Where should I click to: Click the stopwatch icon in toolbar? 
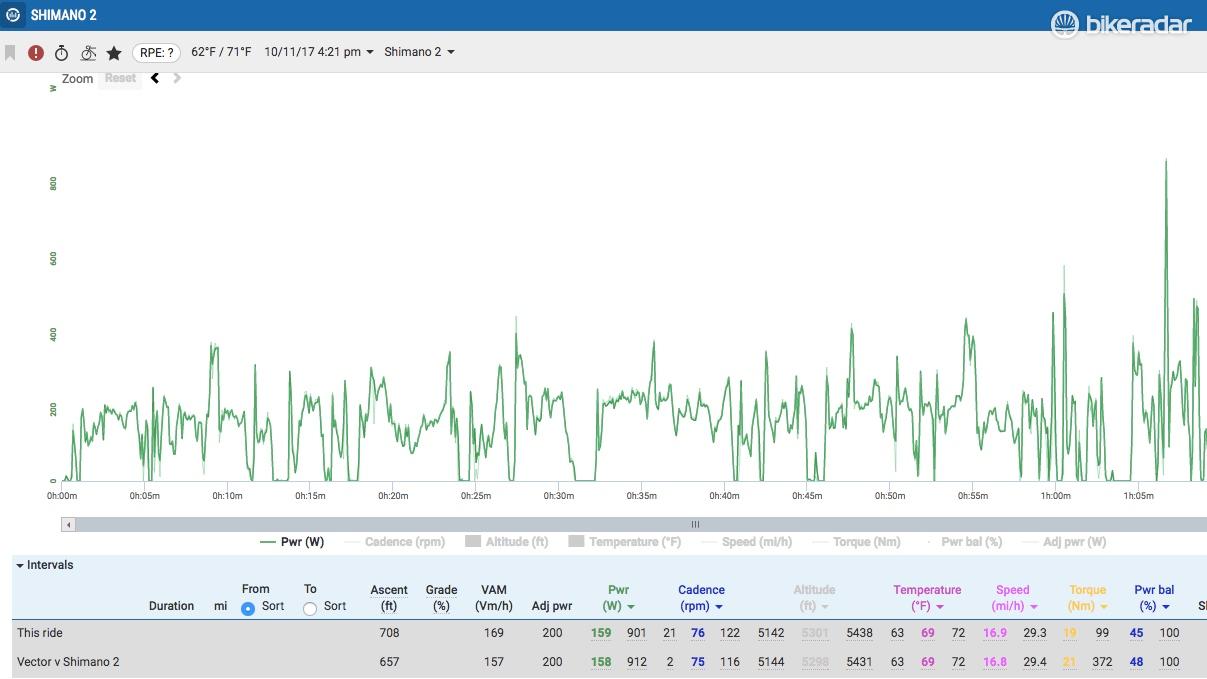[x=62, y=52]
